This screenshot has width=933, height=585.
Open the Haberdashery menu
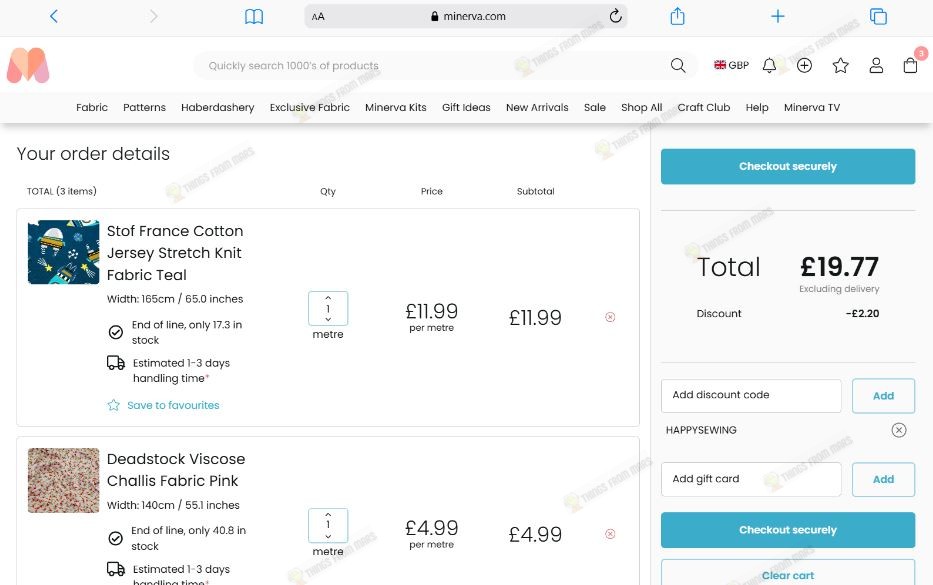217,107
